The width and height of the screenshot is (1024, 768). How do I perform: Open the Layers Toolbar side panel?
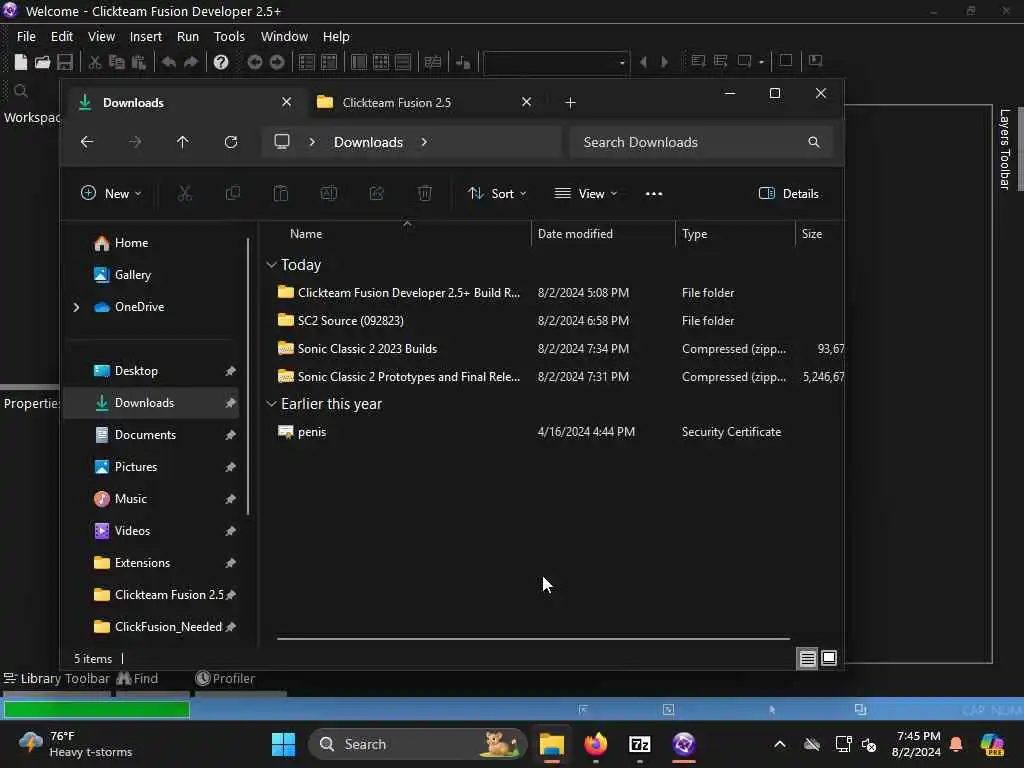pos(1004,149)
